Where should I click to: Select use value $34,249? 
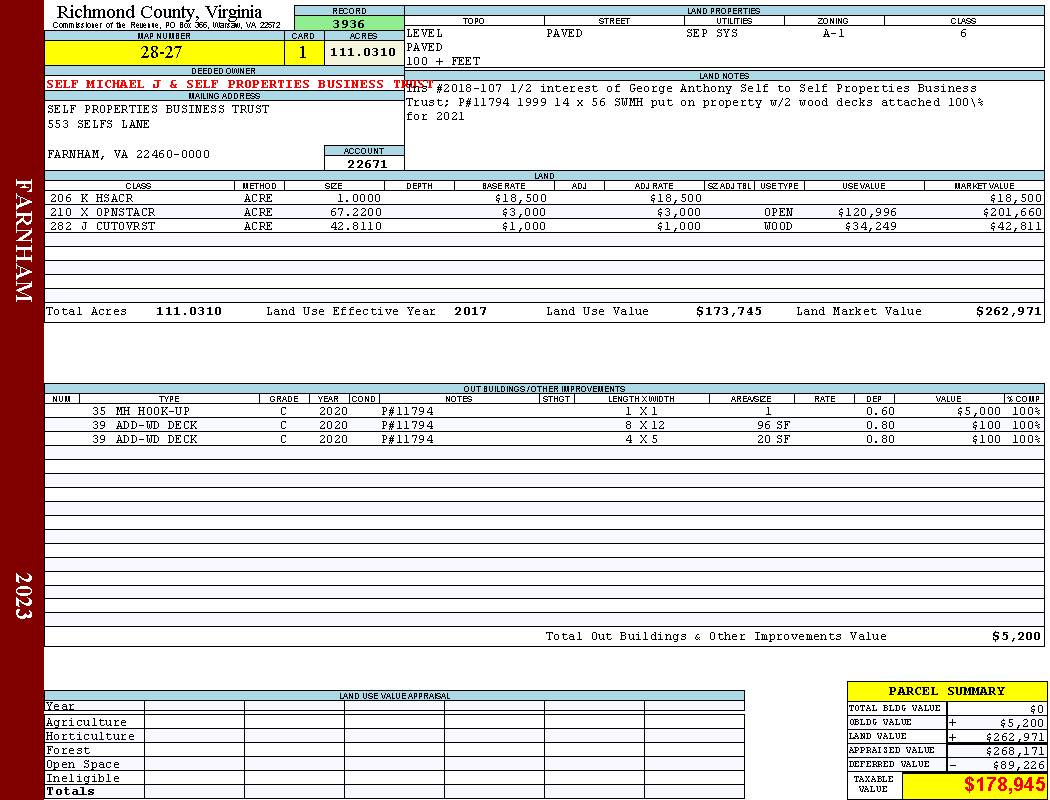[x=871, y=226]
